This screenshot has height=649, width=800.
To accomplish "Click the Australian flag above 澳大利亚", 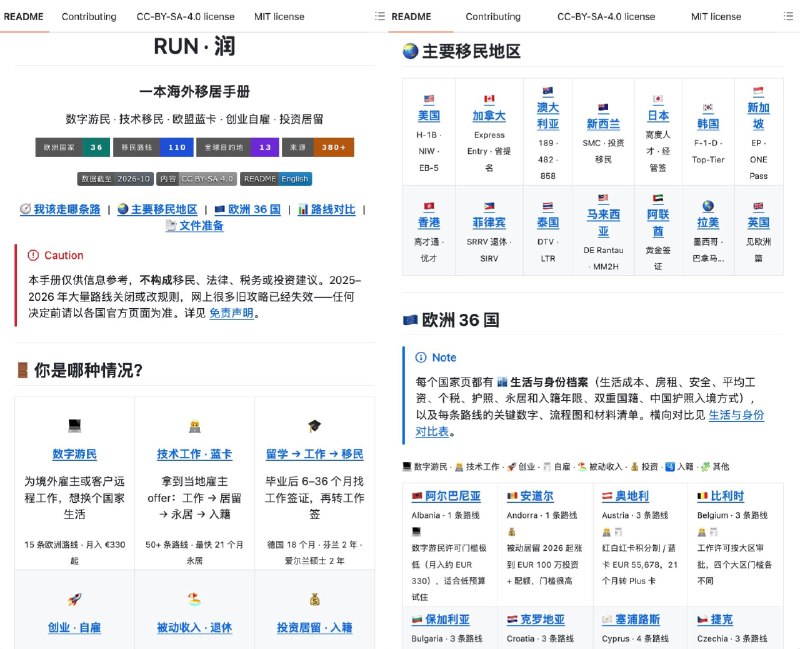I will (x=547, y=91).
